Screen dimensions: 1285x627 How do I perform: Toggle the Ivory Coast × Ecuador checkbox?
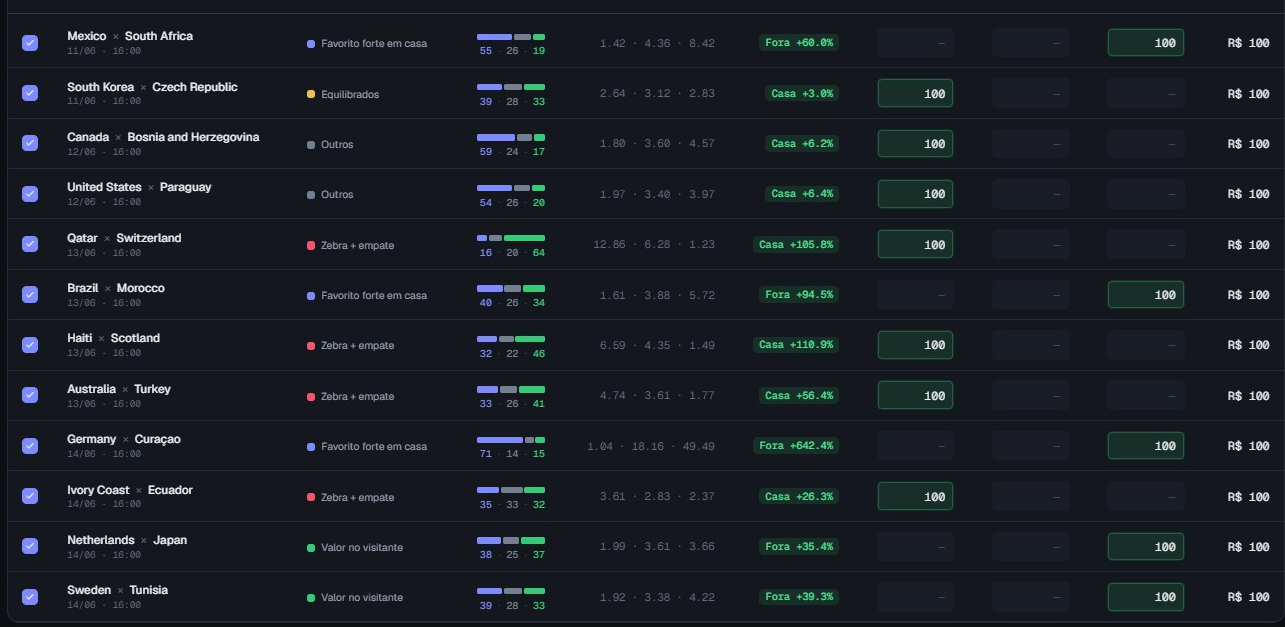pos(30,496)
